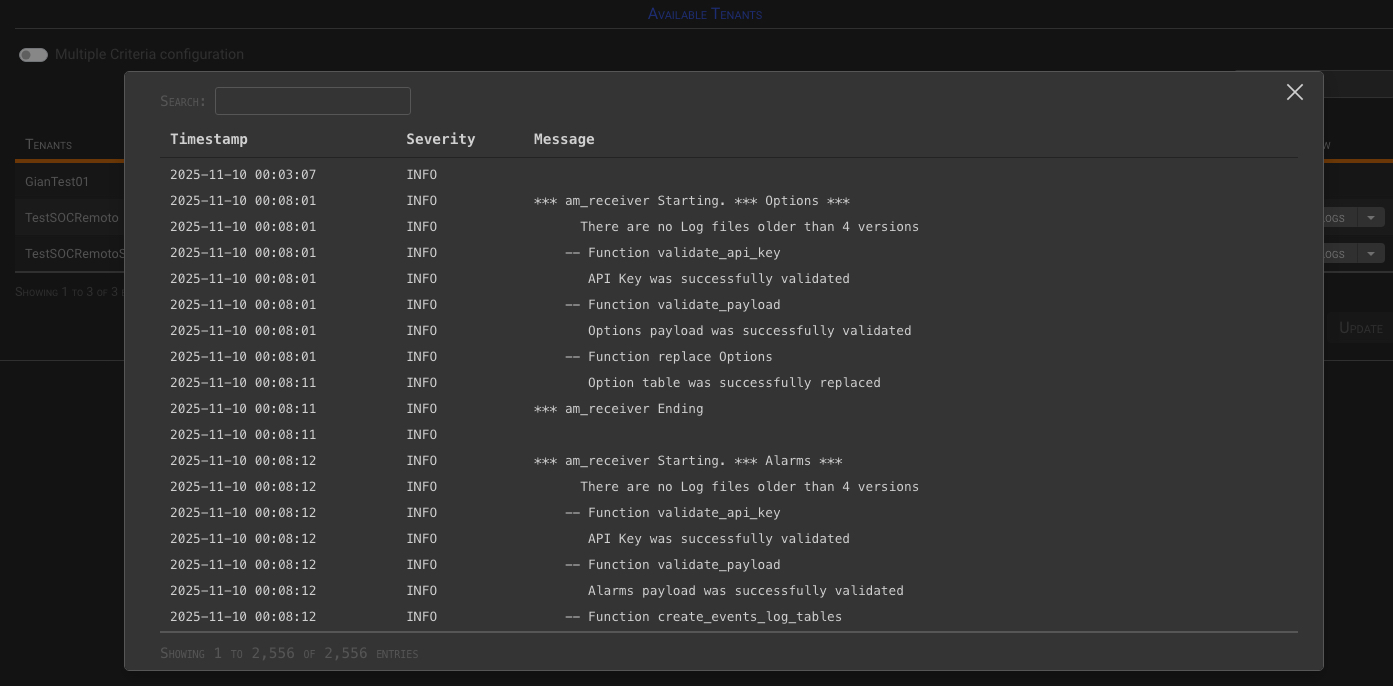Sort logs by Severity column header

coord(440,139)
